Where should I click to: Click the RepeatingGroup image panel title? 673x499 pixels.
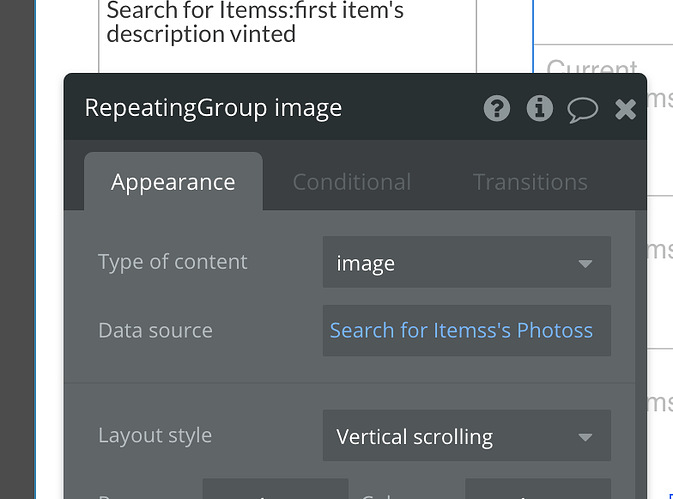[x=213, y=108]
